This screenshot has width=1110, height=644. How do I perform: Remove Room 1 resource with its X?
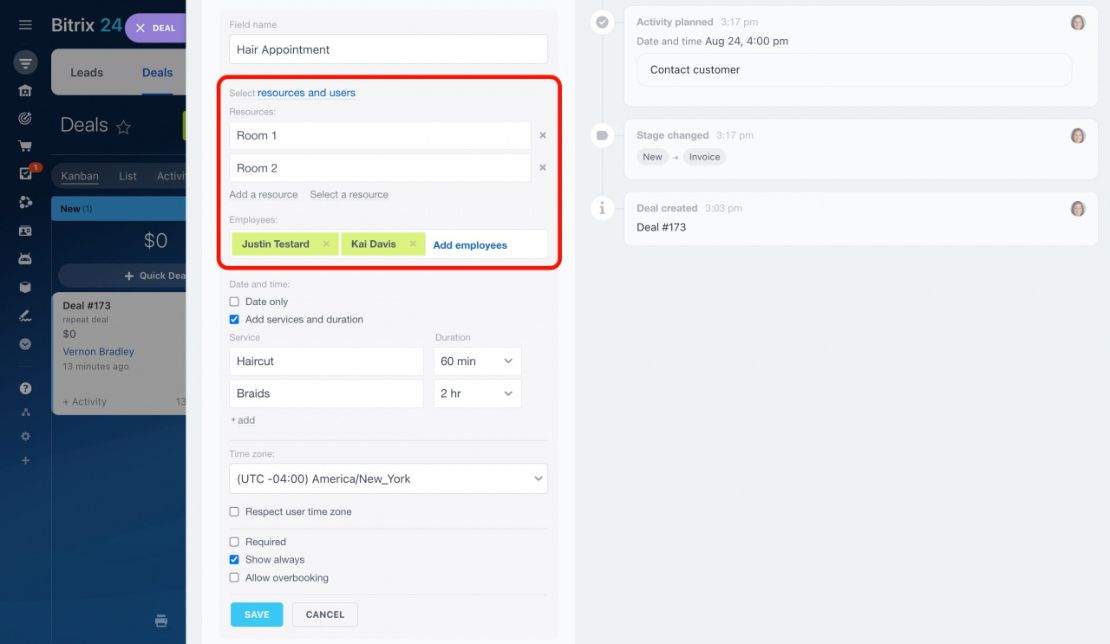[x=543, y=135]
